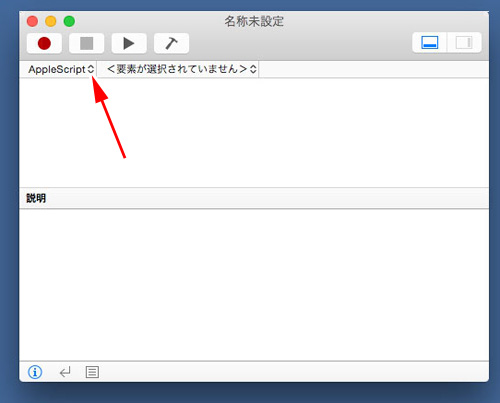Show description via blue info icon
Screen dimensions: 500x403
[35, 372]
